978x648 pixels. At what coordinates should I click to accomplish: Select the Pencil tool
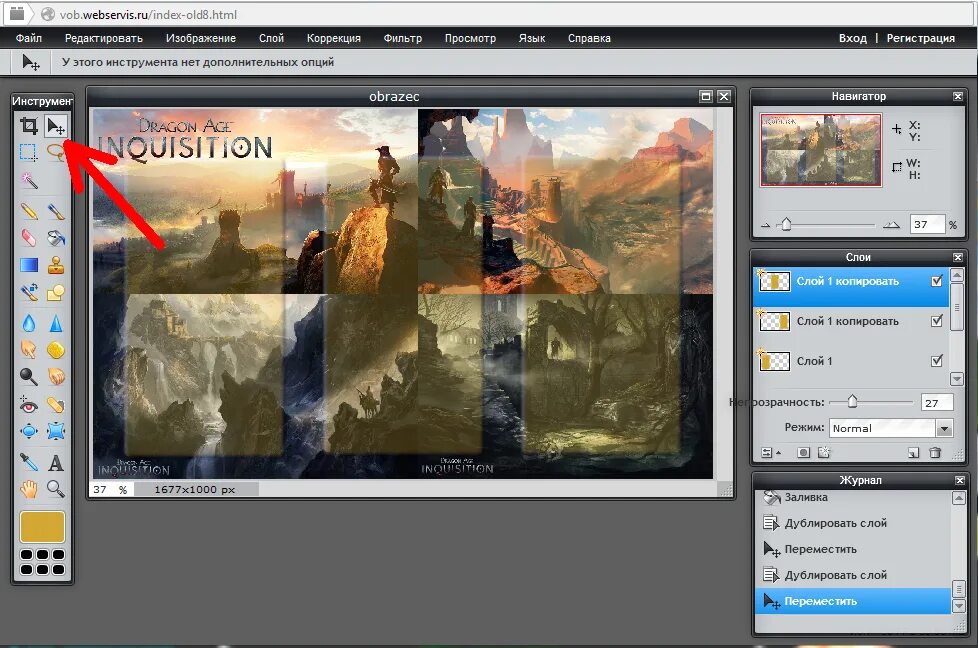click(29, 211)
